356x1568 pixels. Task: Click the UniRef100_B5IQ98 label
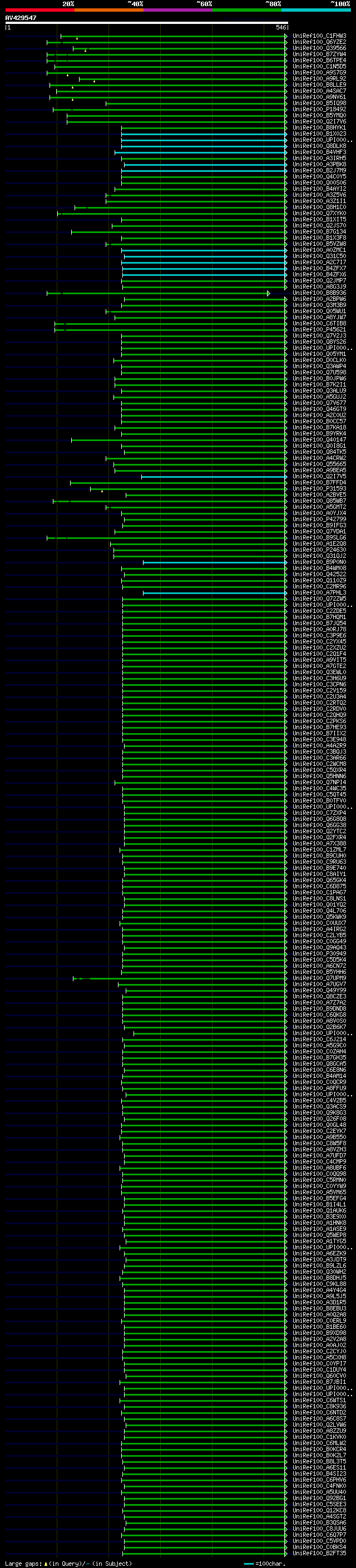[x=319, y=103]
